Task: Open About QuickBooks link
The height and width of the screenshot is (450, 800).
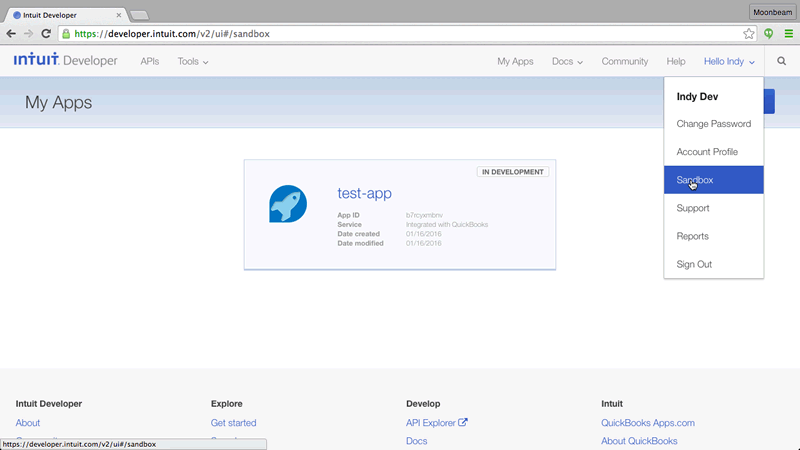Action: click(x=639, y=441)
